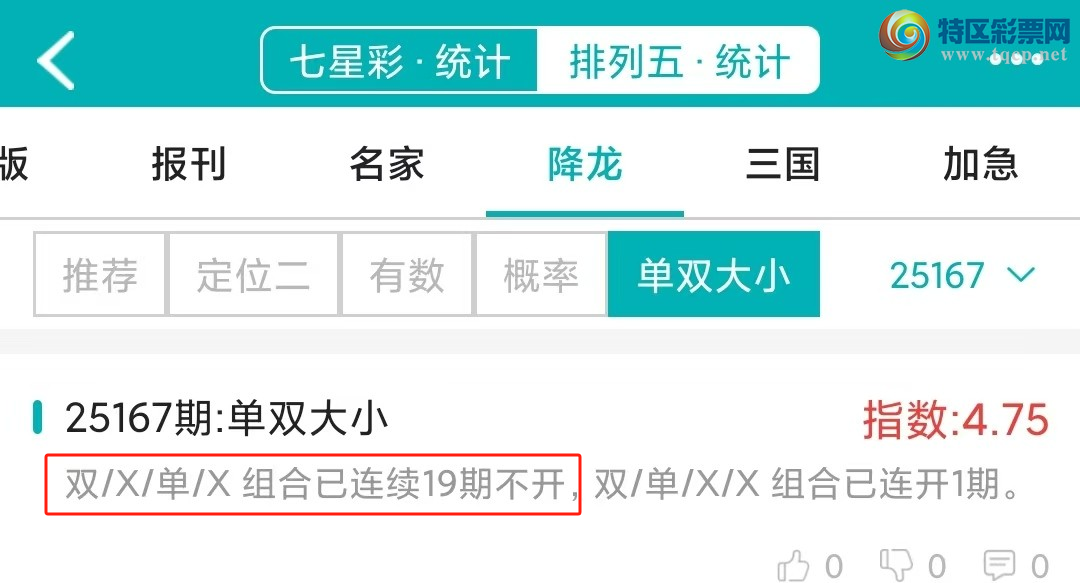The height and width of the screenshot is (583, 1080).
Task: Click the thumbs-down dislike icon
Action: click(896, 565)
